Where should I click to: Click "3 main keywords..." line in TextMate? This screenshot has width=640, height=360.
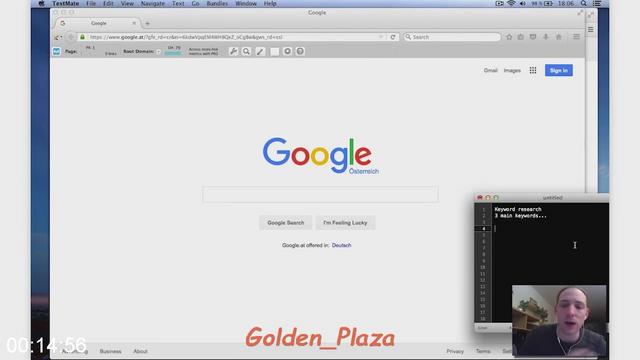[520, 216]
